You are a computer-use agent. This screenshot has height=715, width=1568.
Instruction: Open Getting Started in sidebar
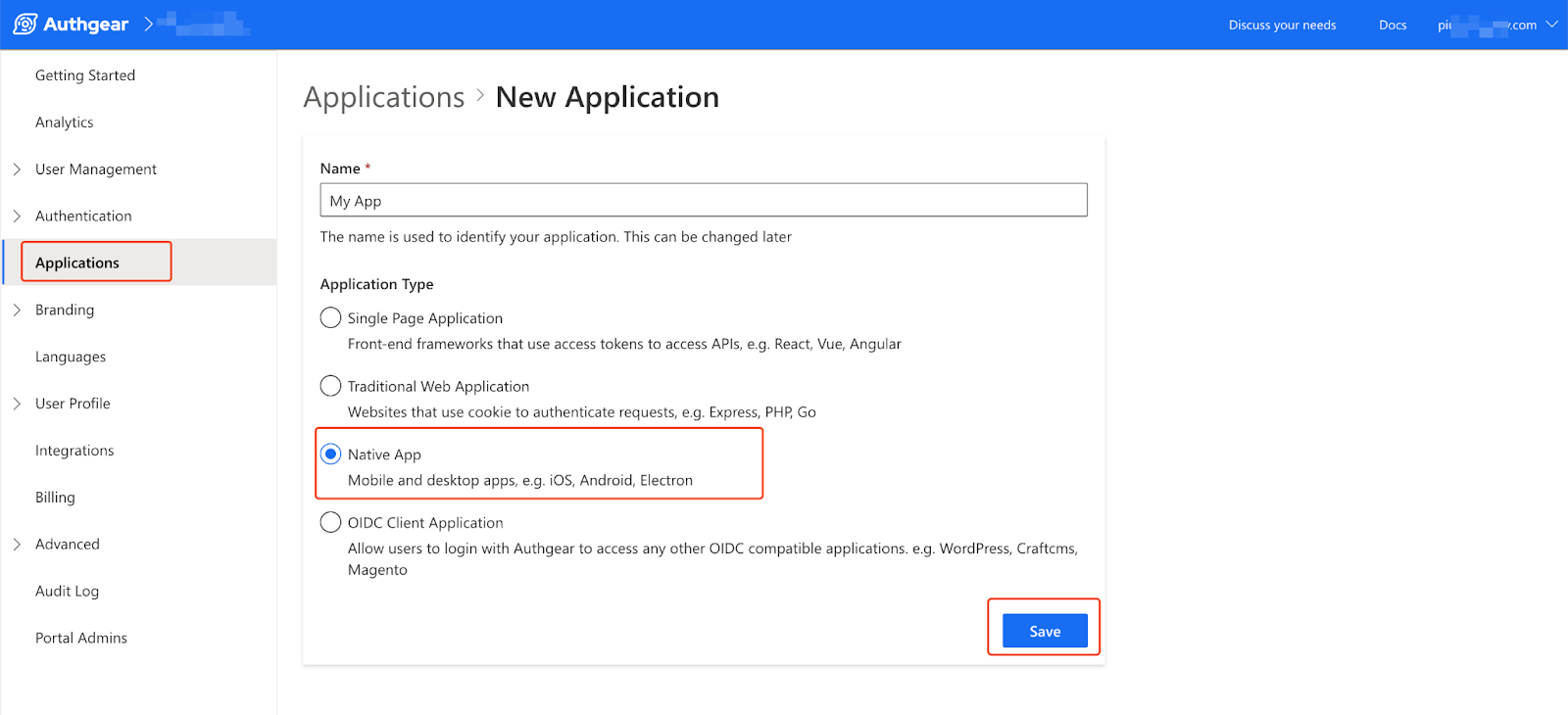coord(85,75)
